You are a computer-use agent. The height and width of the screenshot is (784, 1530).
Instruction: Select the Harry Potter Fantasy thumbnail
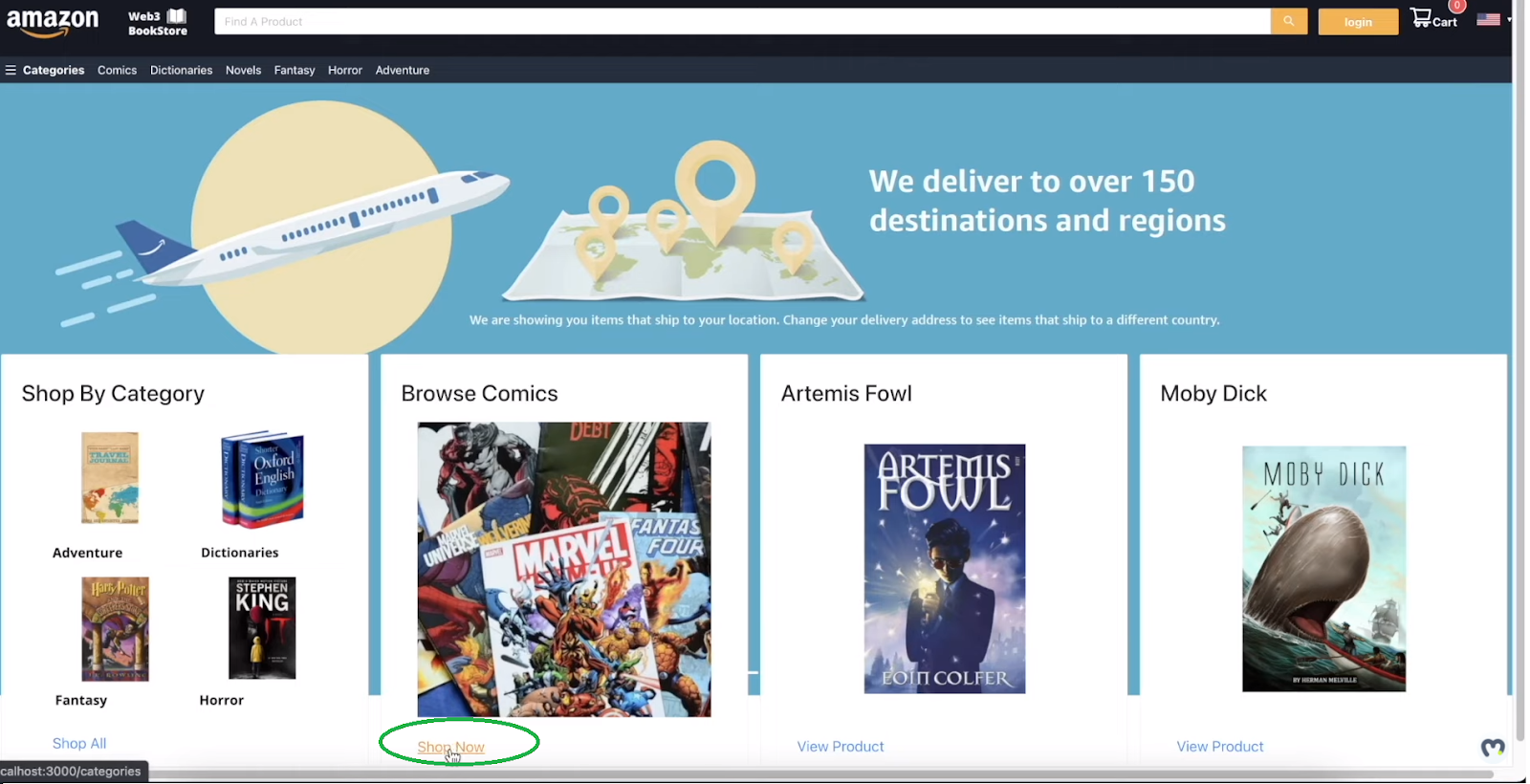[115, 628]
